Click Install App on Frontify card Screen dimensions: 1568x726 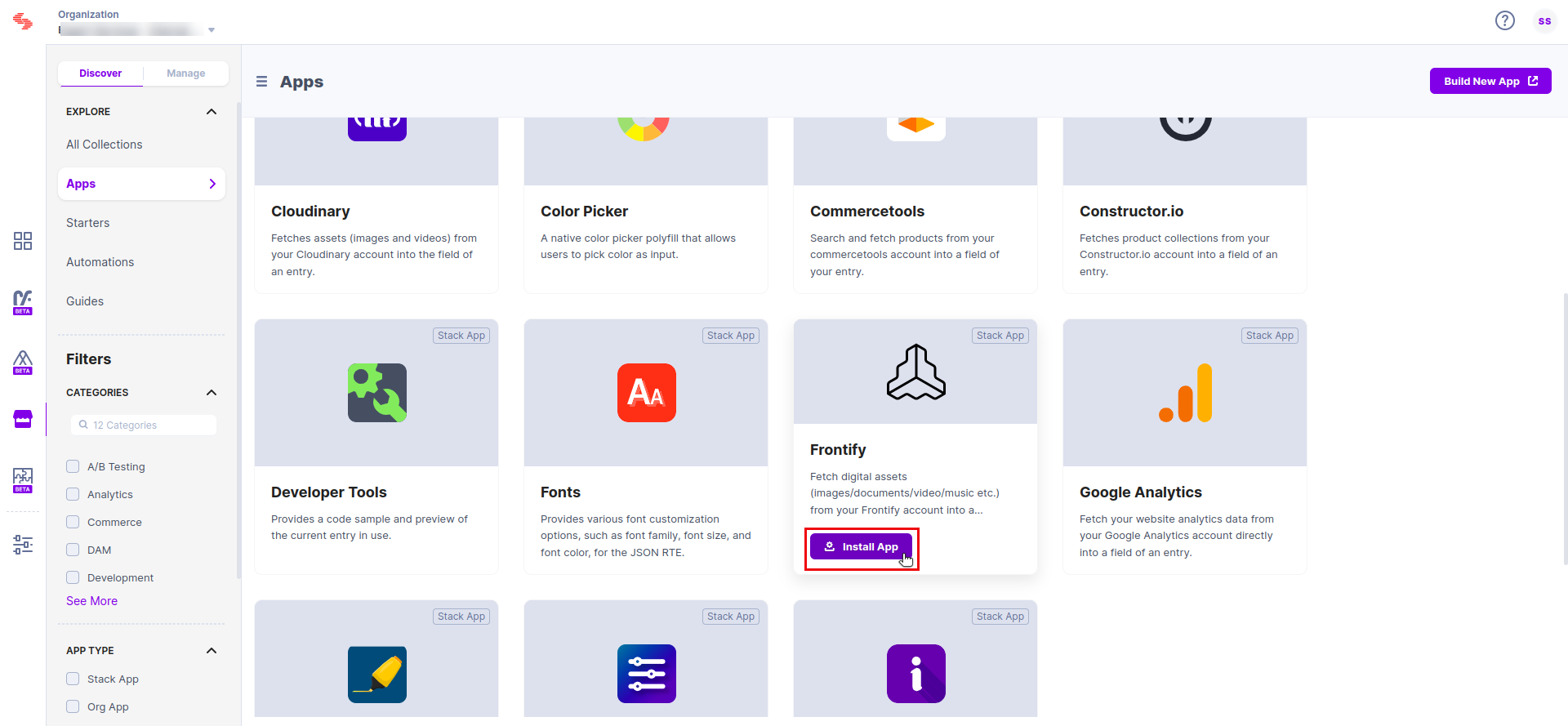tap(862, 546)
